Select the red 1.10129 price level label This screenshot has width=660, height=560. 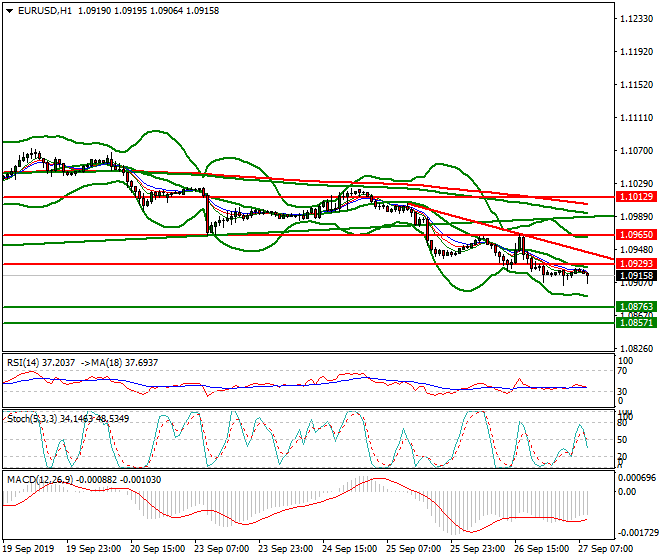[636, 197]
